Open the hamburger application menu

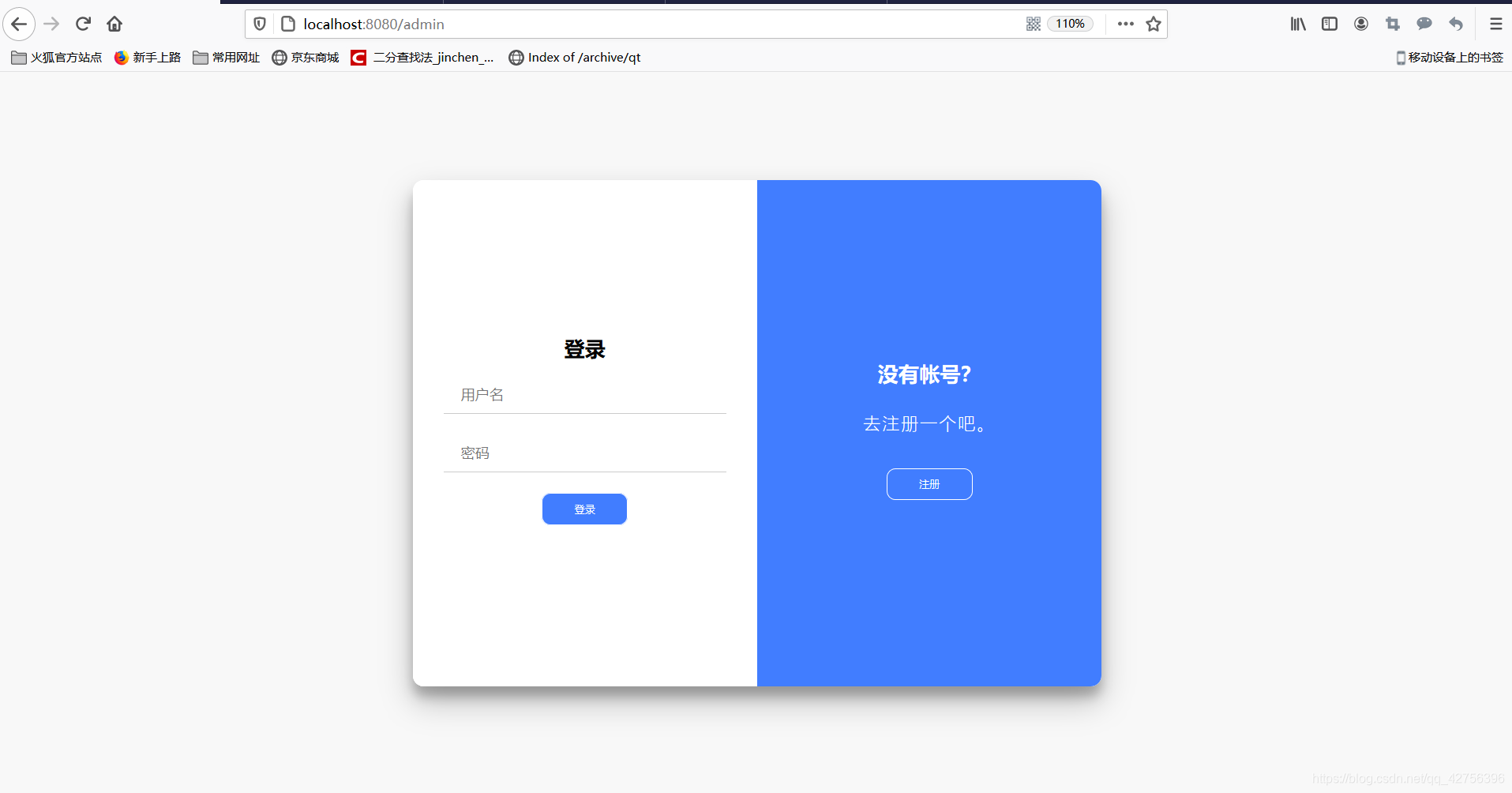tap(1495, 24)
